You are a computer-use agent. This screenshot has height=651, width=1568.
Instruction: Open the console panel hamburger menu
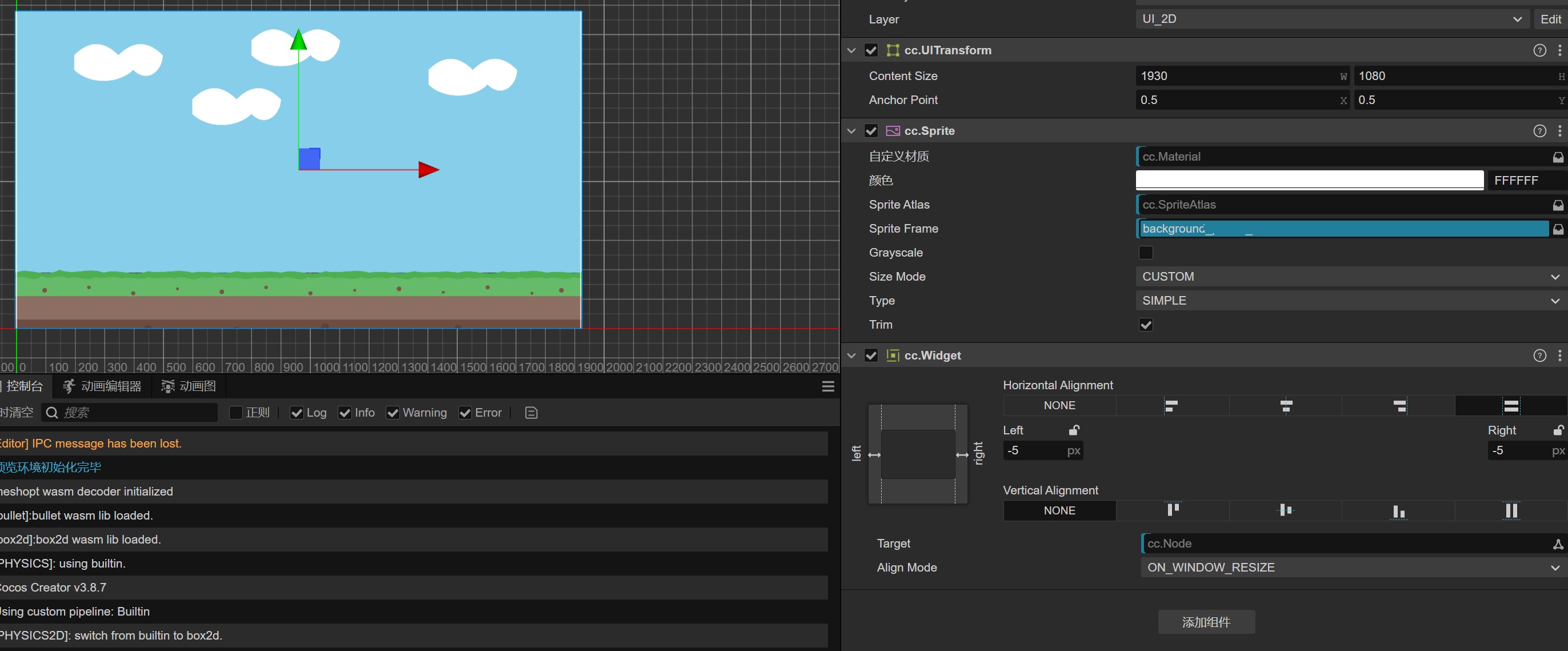pos(828,387)
